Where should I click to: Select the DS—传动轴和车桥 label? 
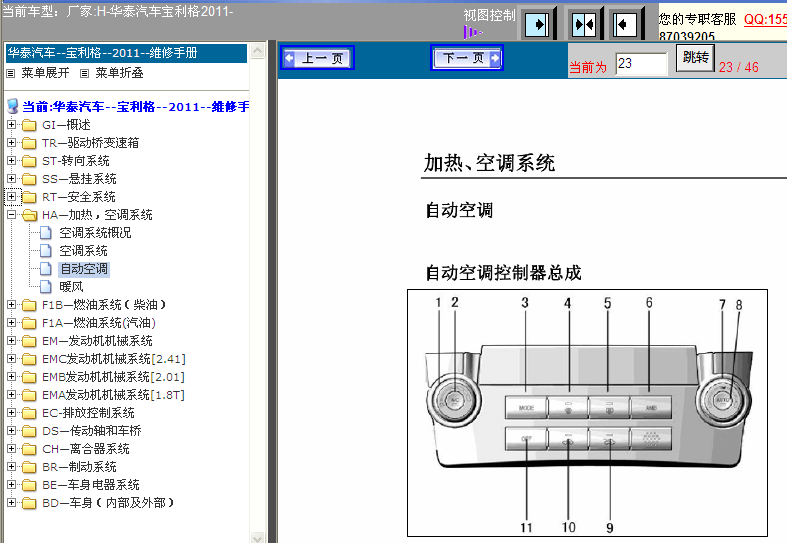92,431
